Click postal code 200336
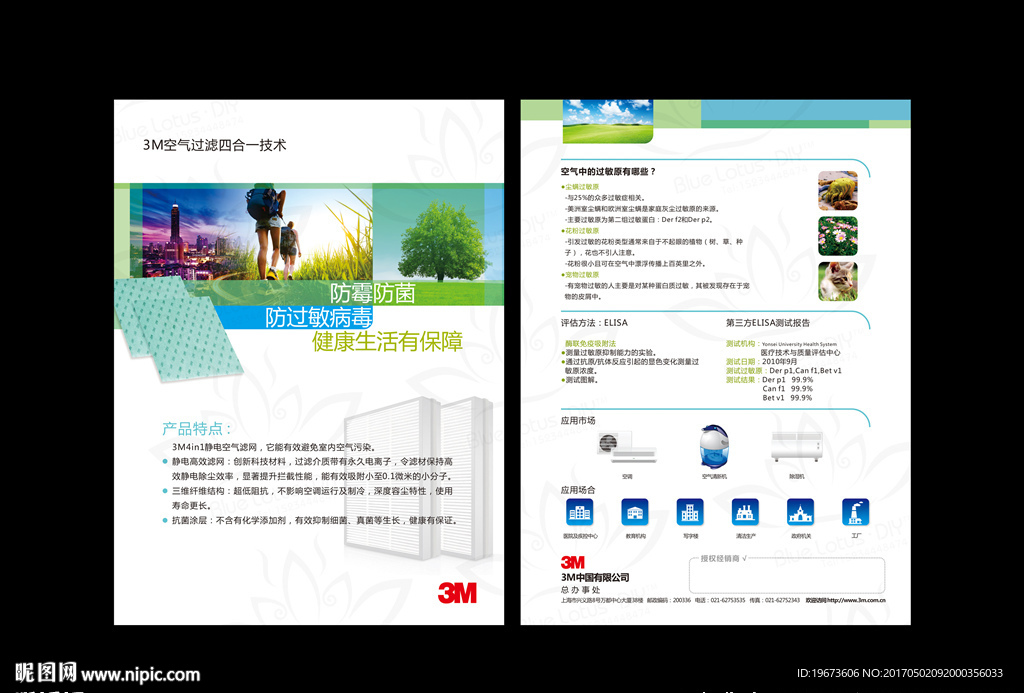The image size is (1024, 693). pyautogui.click(x=682, y=600)
